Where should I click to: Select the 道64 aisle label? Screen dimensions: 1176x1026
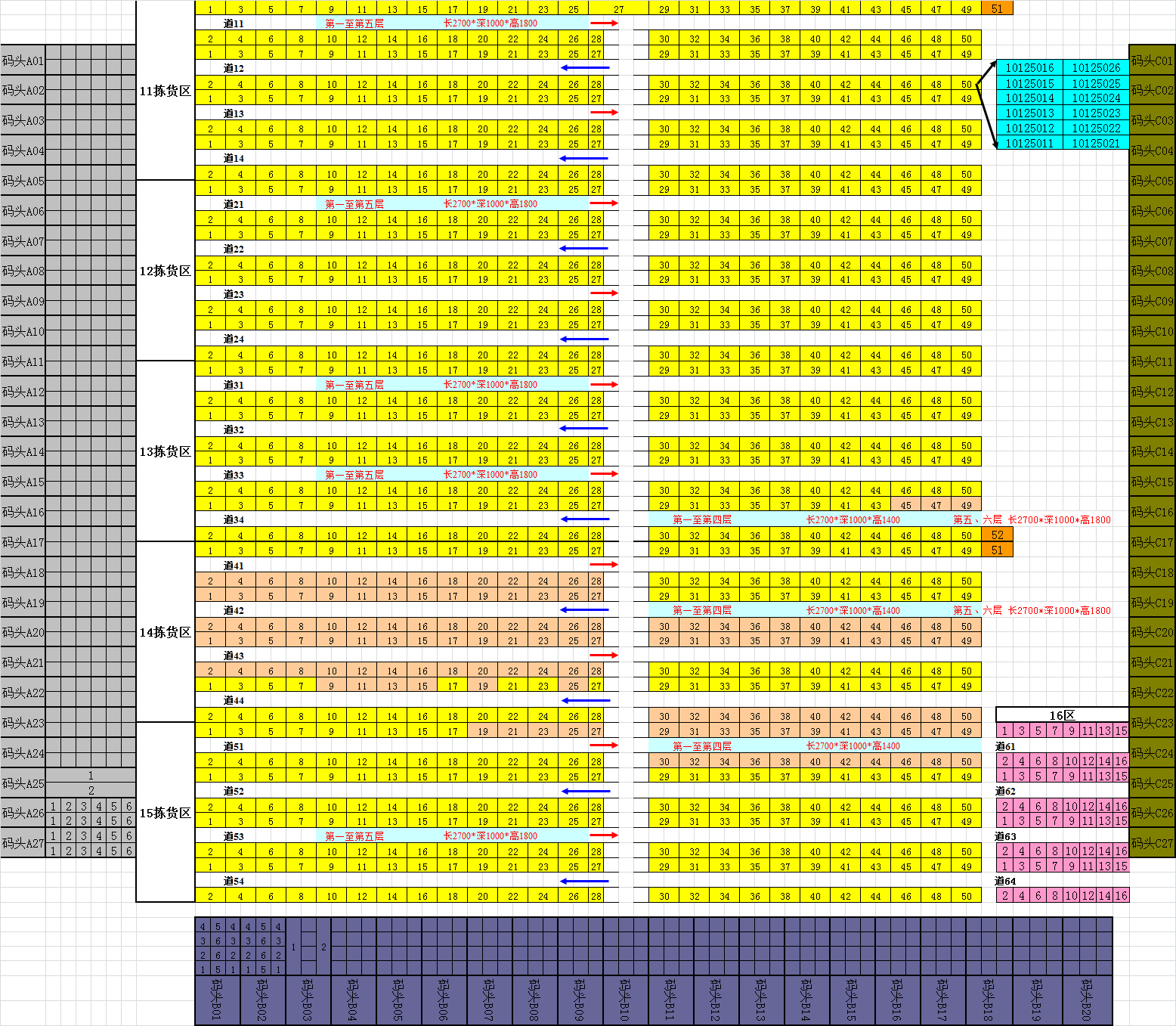[1005, 882]
